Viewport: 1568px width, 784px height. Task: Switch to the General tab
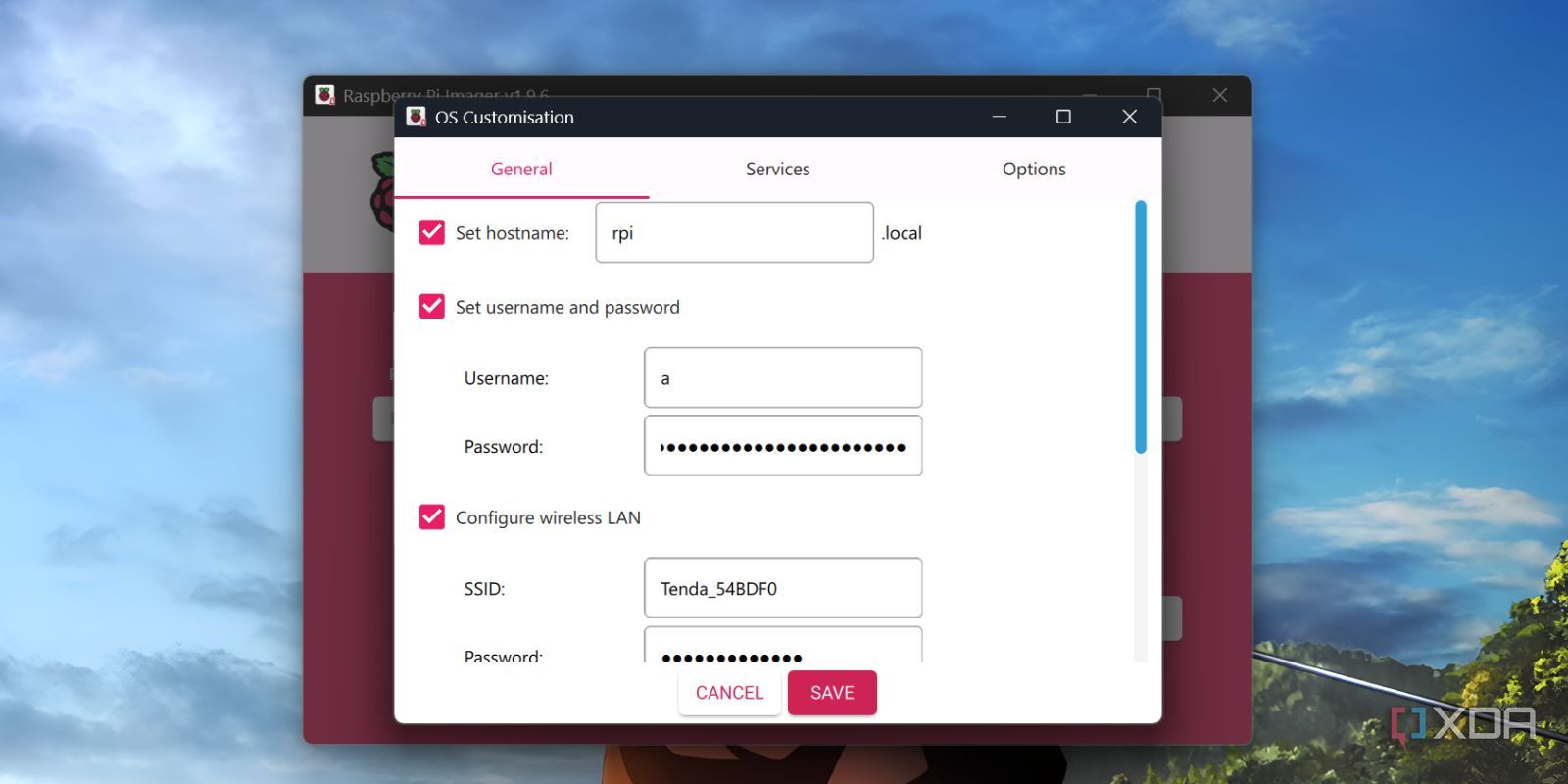pyautogui.click(x=521, y=169)
